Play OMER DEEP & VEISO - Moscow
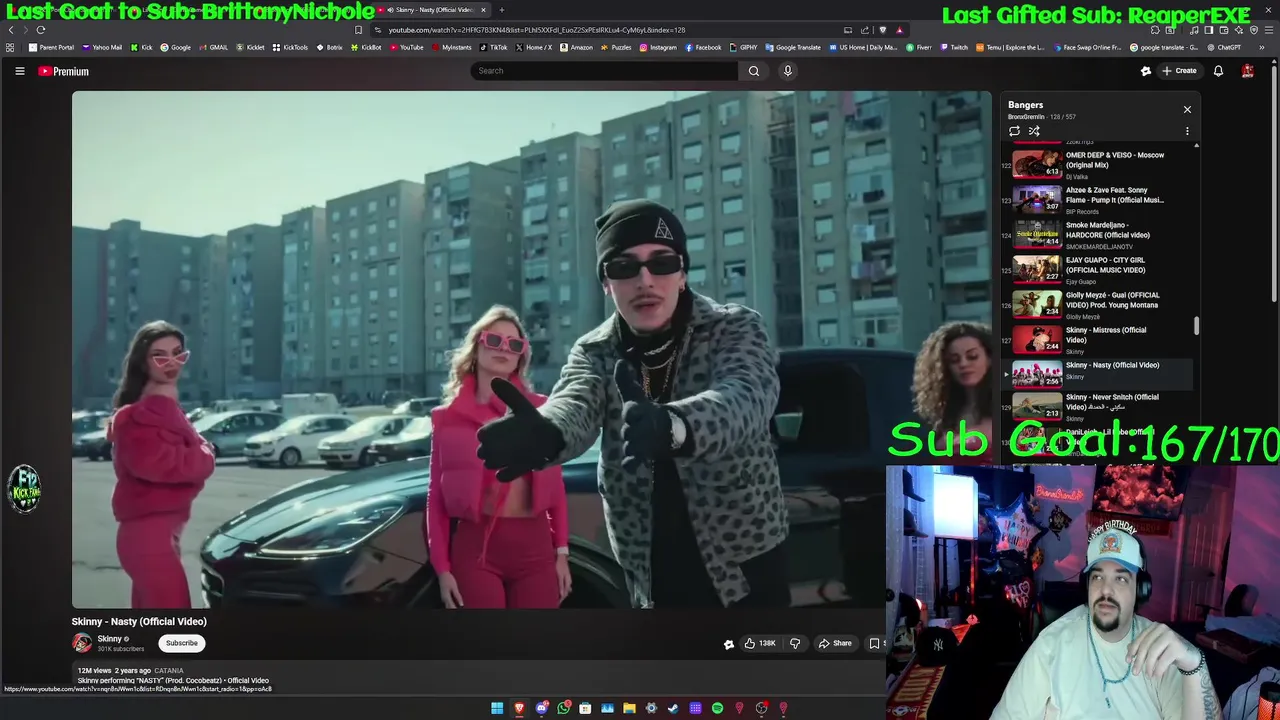Viewport: 1280px width, 720px height. click(1097, 163)
